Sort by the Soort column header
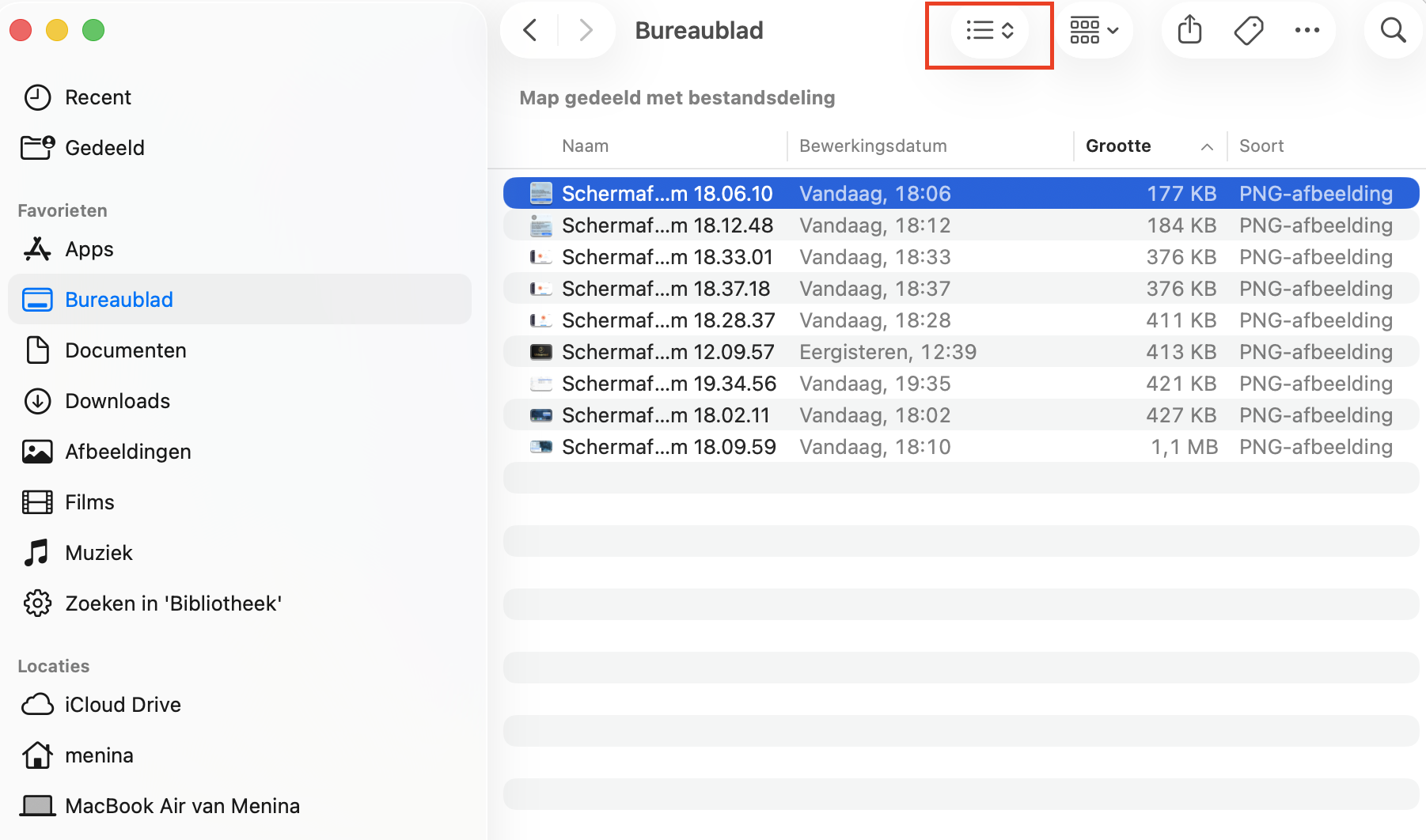Image resolution: width=1426 pixels, height=840 pixels. click(1261, 146)
